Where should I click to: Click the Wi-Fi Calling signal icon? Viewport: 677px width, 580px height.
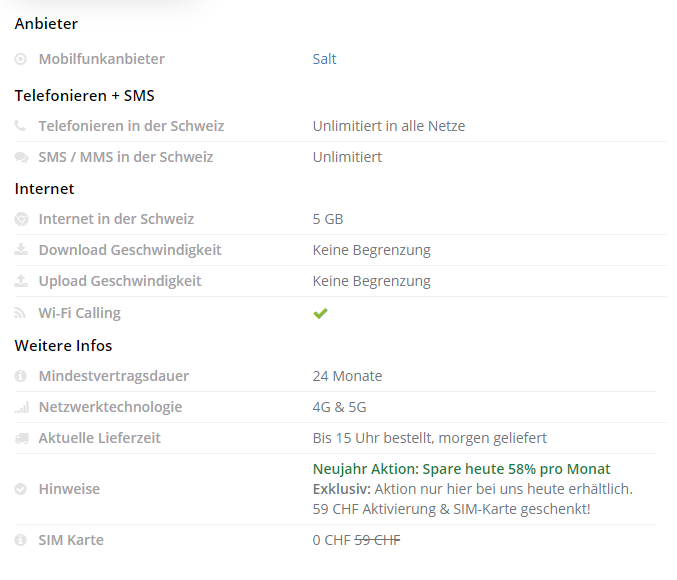pos(21,313)
